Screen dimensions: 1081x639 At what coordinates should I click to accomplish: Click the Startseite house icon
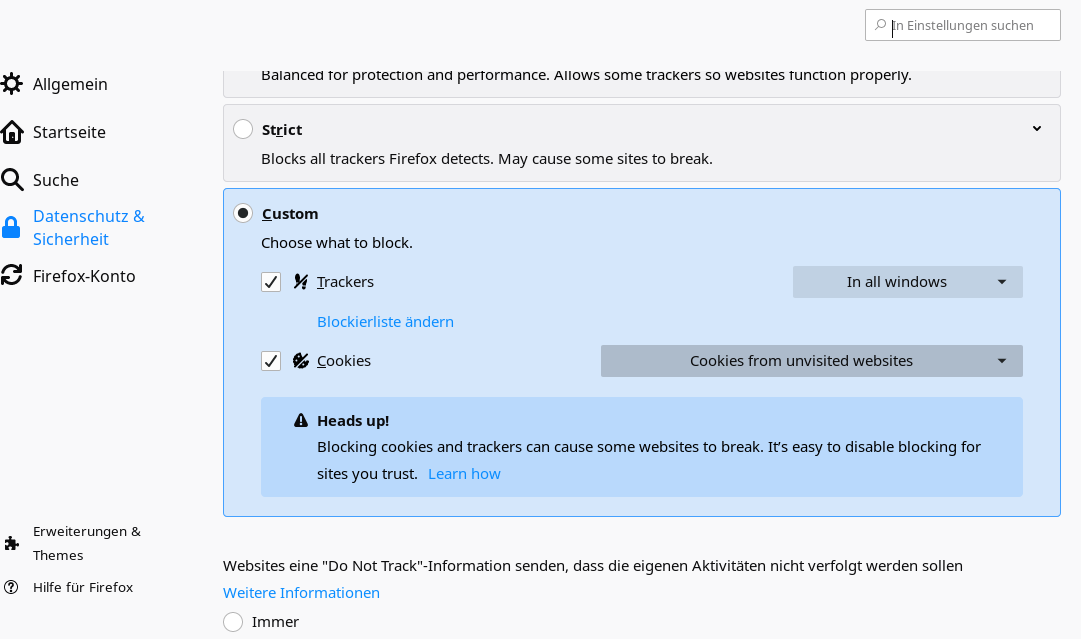pyautogui.click(x=12, y=132)
